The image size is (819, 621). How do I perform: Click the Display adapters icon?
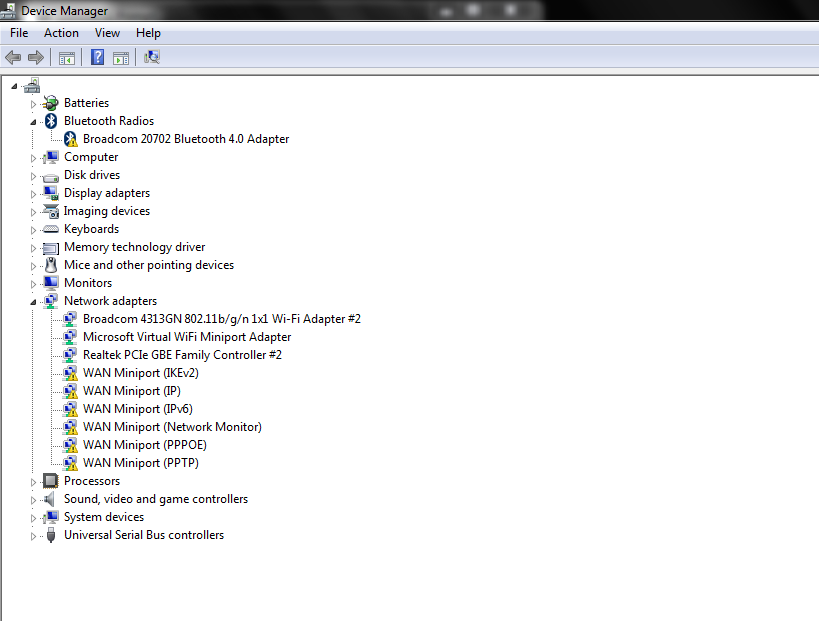click(x=51, y=193)
